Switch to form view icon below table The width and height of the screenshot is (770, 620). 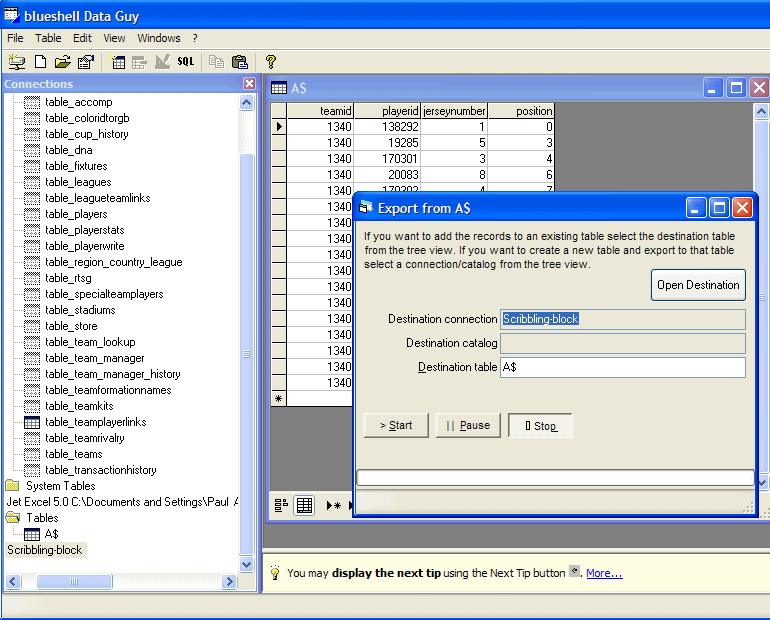point(281,505)
